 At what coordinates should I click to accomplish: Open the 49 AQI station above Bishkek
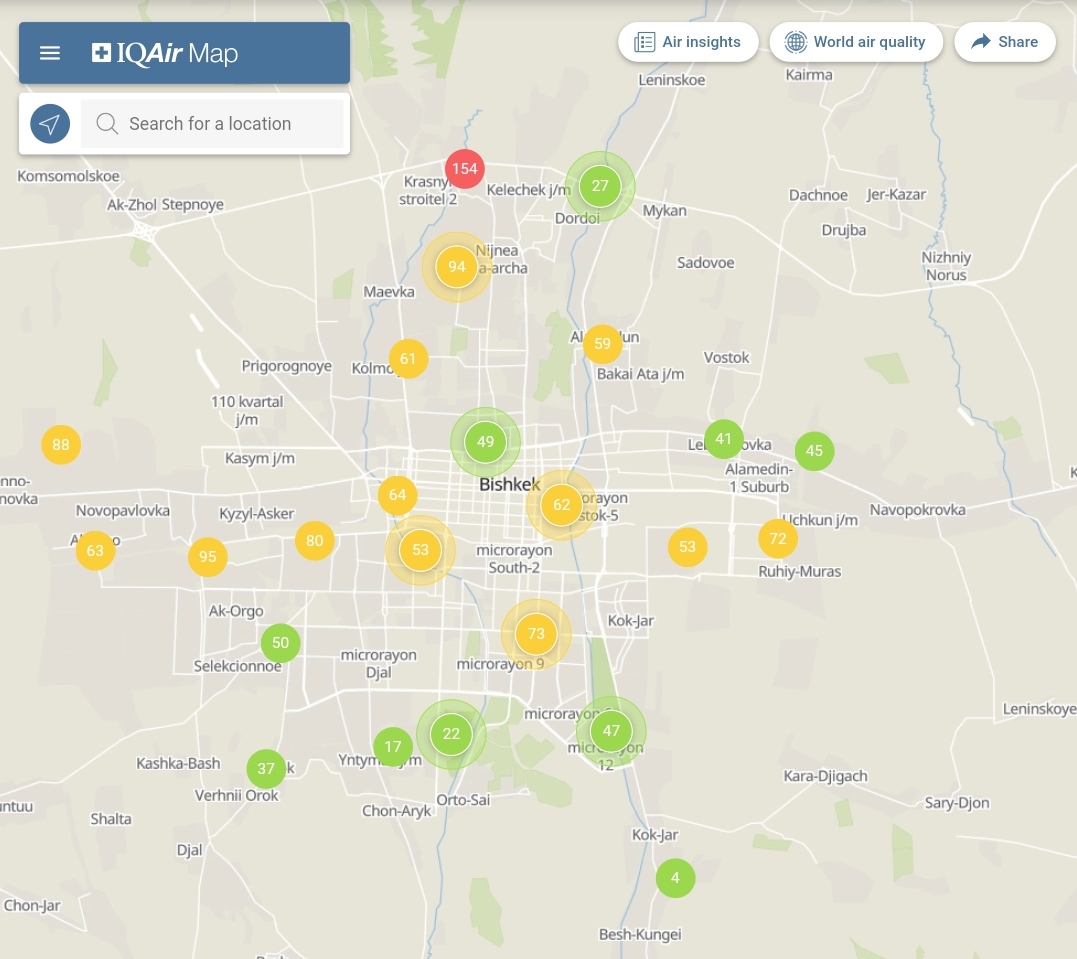(x=485, y=442)
